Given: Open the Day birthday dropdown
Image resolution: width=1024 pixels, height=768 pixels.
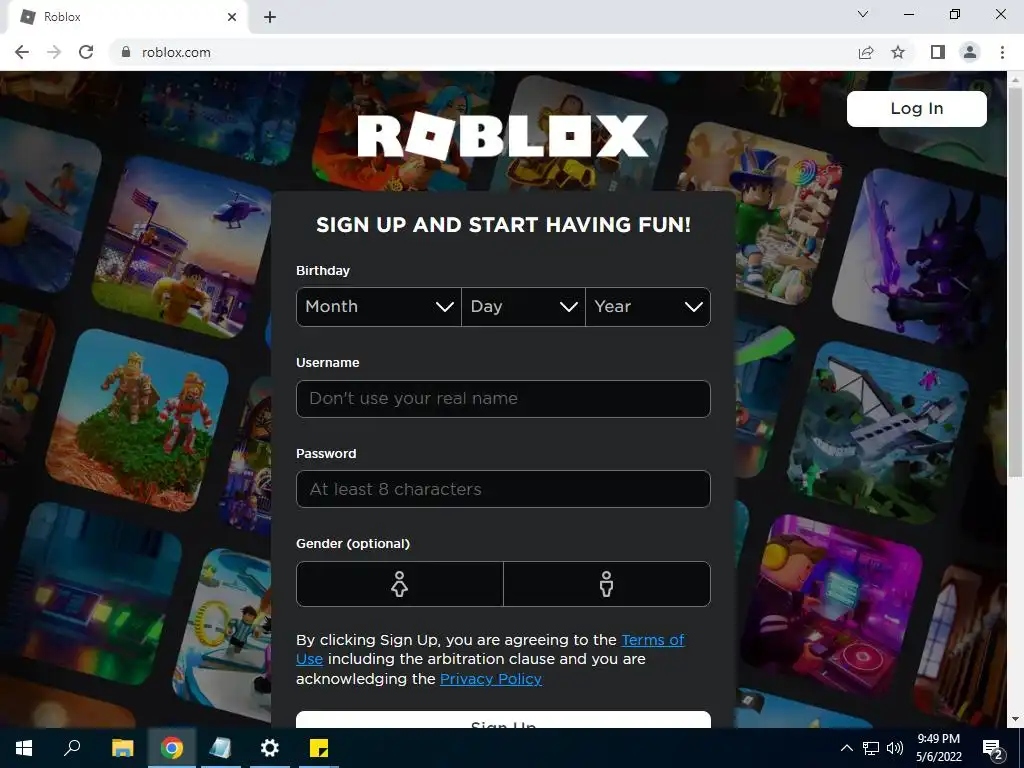Looking at the screenshot, I should 523,307.
